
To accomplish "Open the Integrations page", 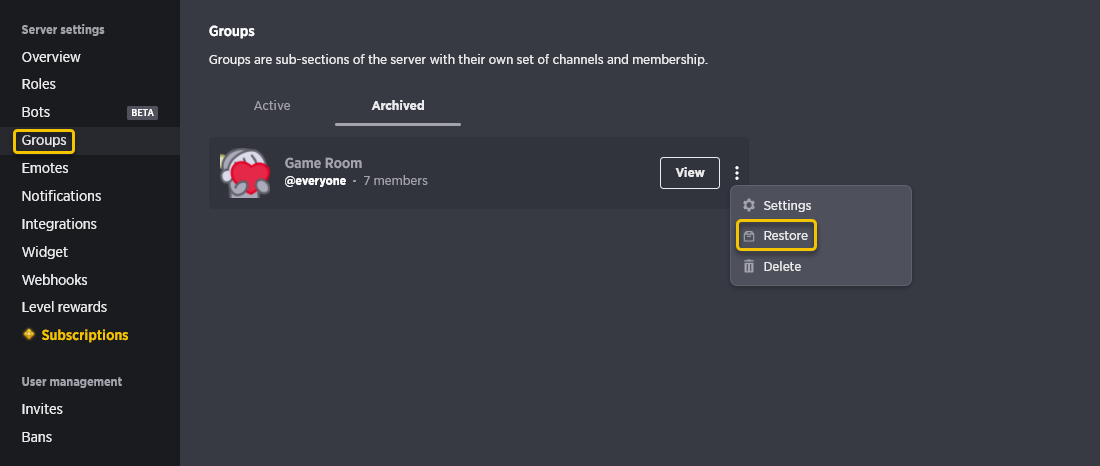I will (59, 225).
